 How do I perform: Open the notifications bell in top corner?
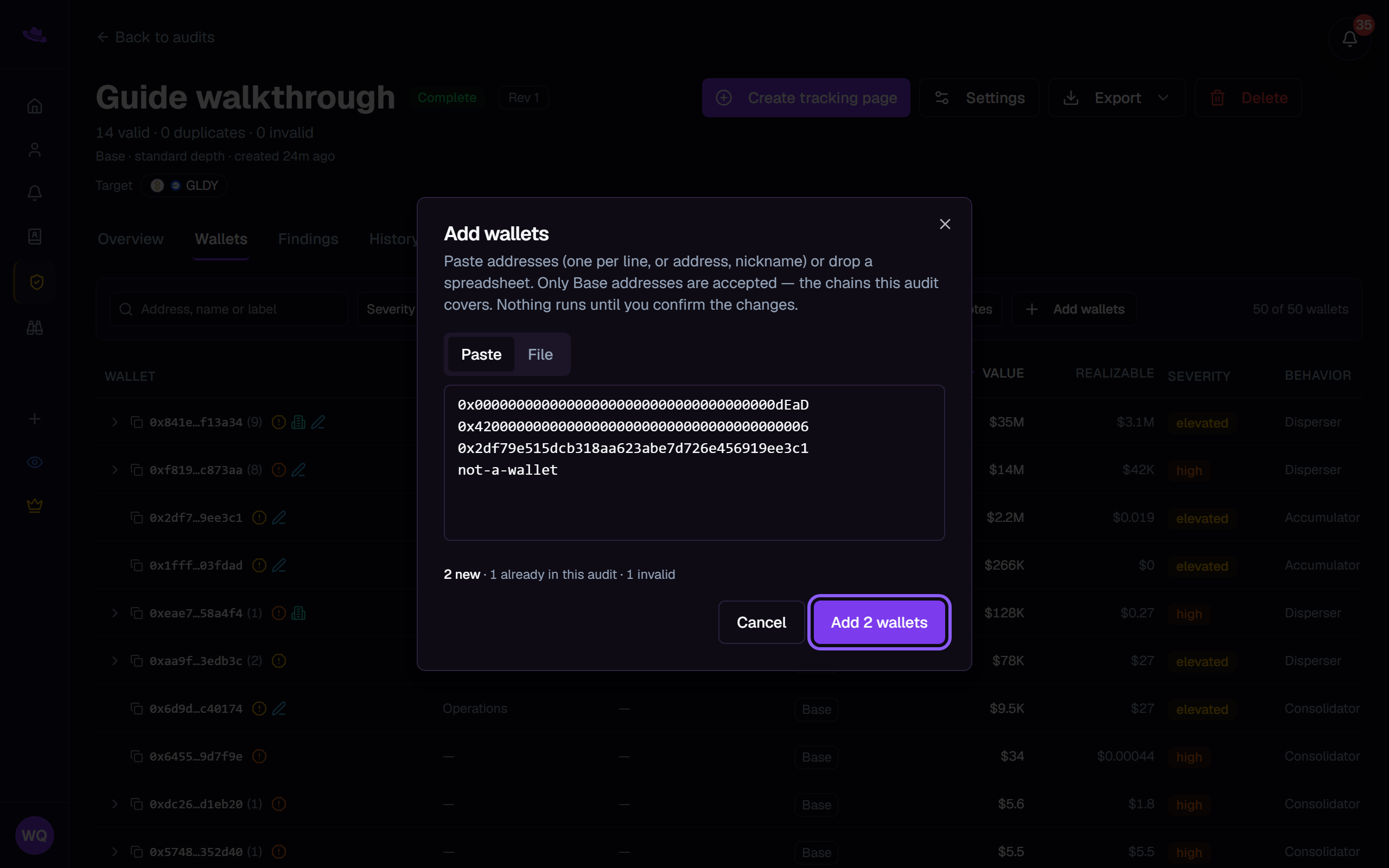tap(1349, 39)
